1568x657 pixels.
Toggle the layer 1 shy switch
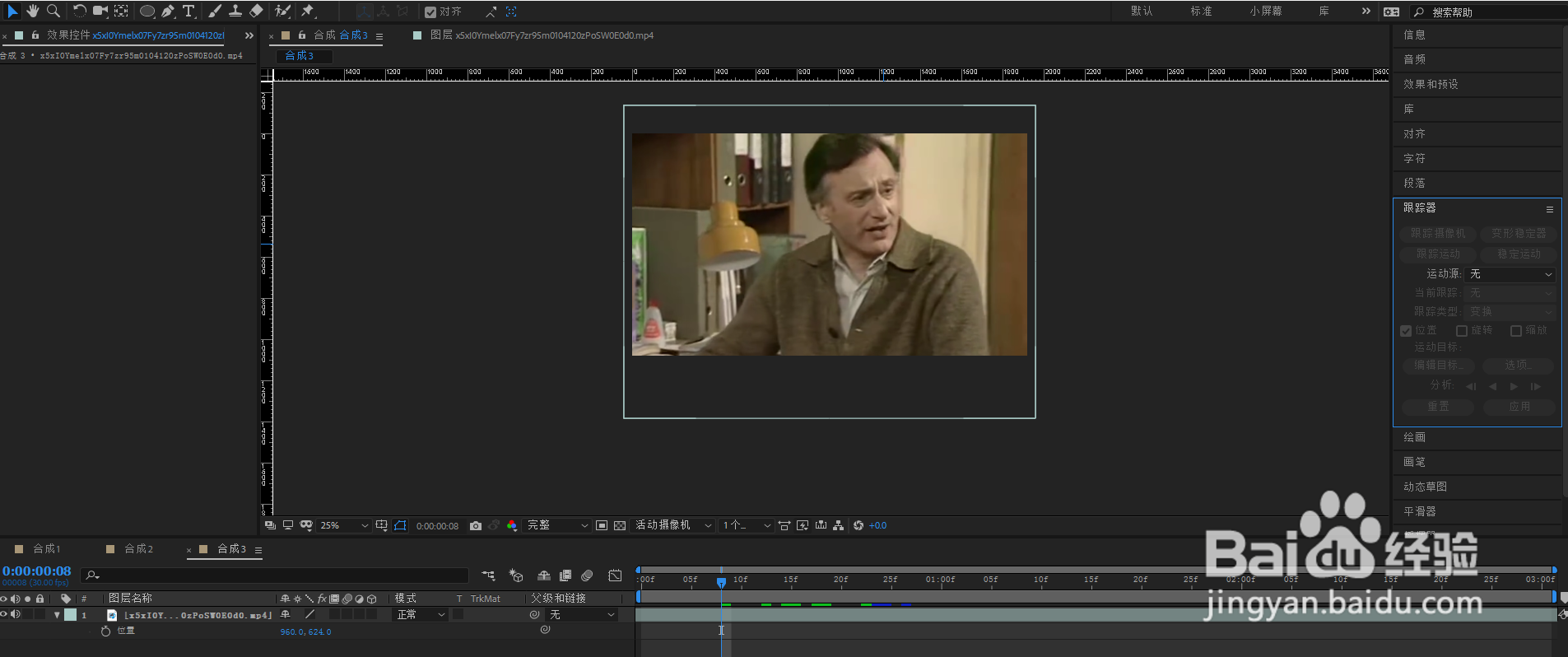click(x=285, y=614)
